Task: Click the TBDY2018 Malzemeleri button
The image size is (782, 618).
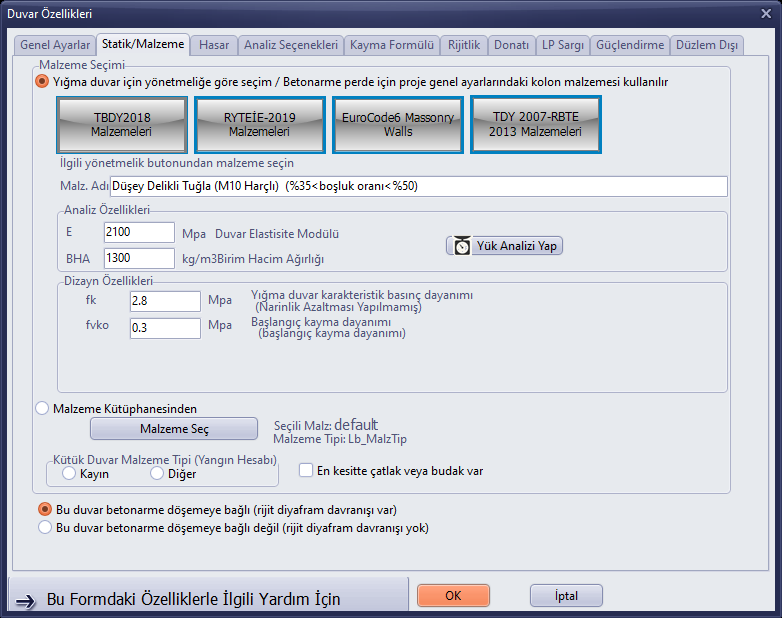Action: 122,125
